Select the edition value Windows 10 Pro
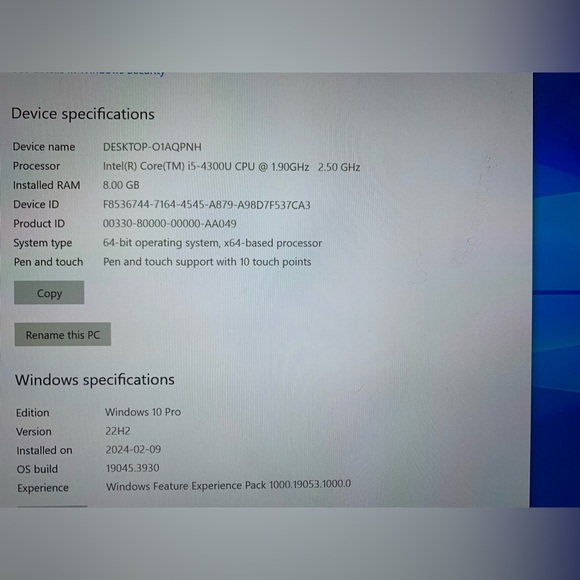The width and height of the screenshot is (580, 580). (143, 412)
